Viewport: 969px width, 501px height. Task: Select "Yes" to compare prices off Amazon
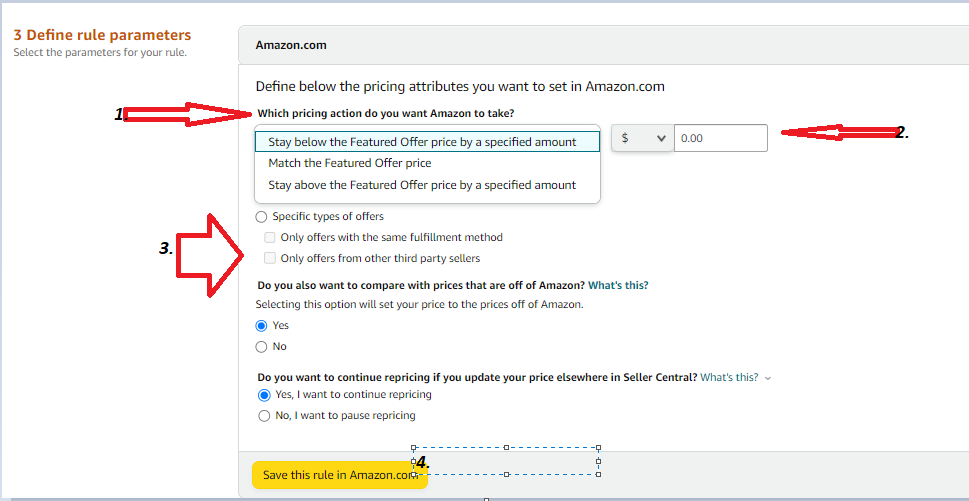[x=262, y=326]
